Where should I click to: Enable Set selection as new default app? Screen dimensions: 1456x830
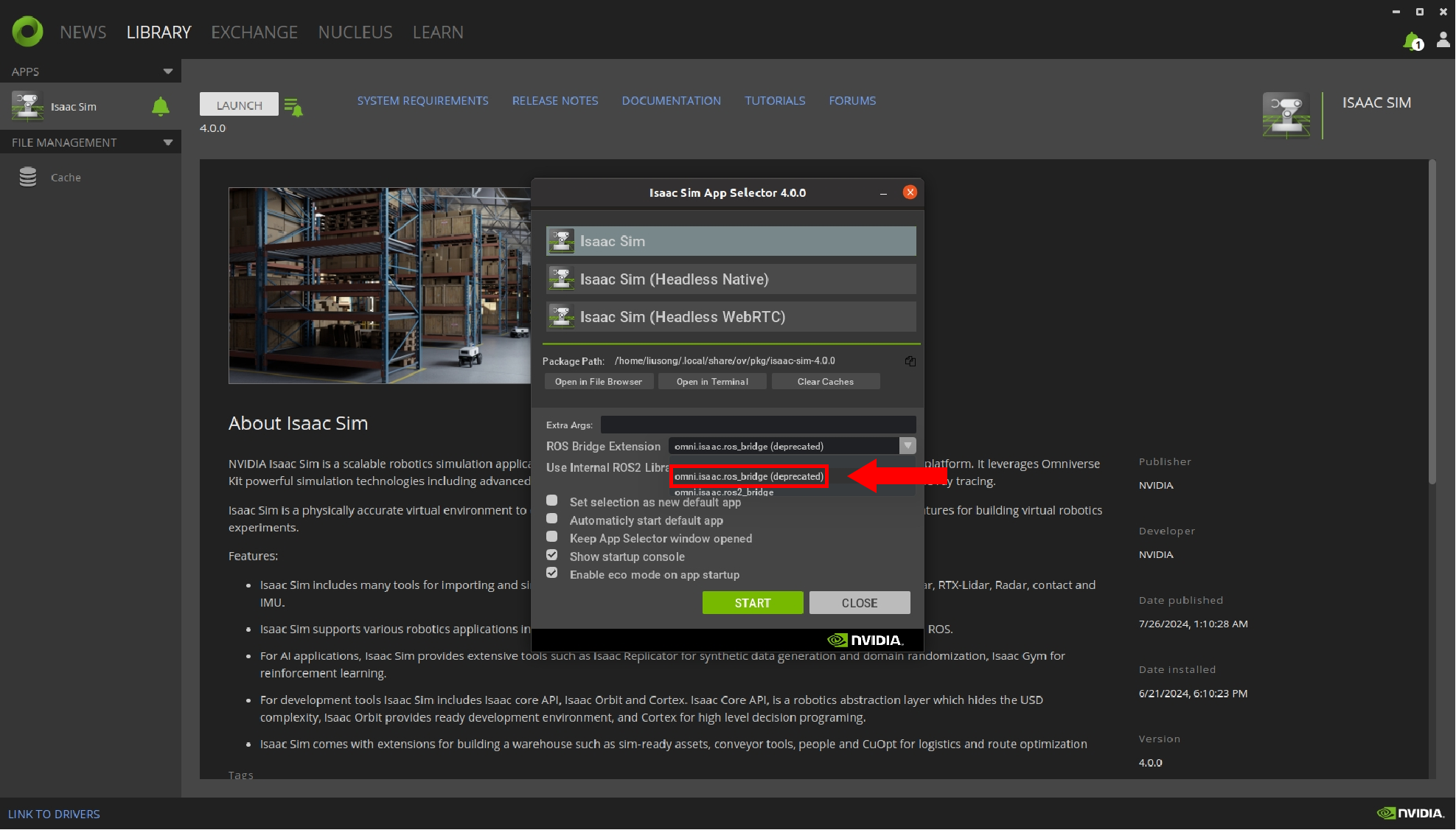click(551, 501)
